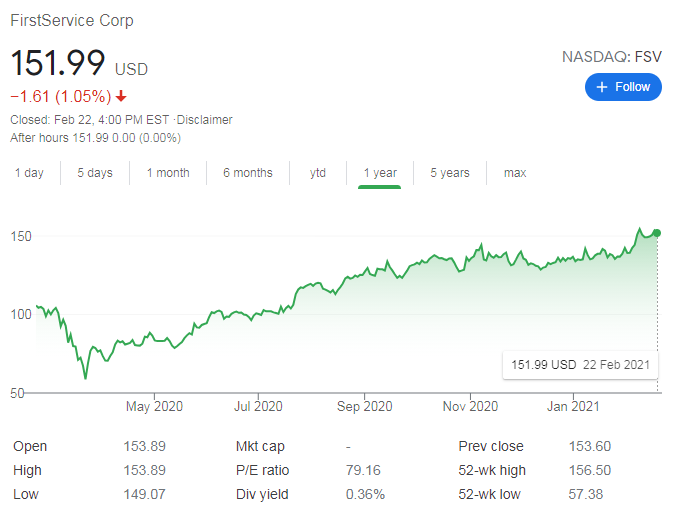Viewport: 673px width, 519px height.
Task: Click the plus icon in Follow button
Action: [602, 87]
